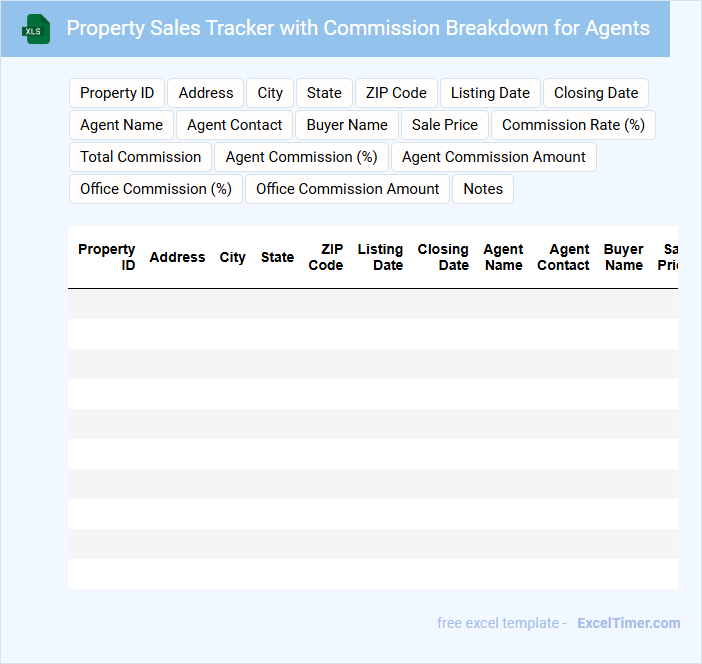Click the Notes tag
The width and height of the screenshot is (702, 664).
[483, 189]
